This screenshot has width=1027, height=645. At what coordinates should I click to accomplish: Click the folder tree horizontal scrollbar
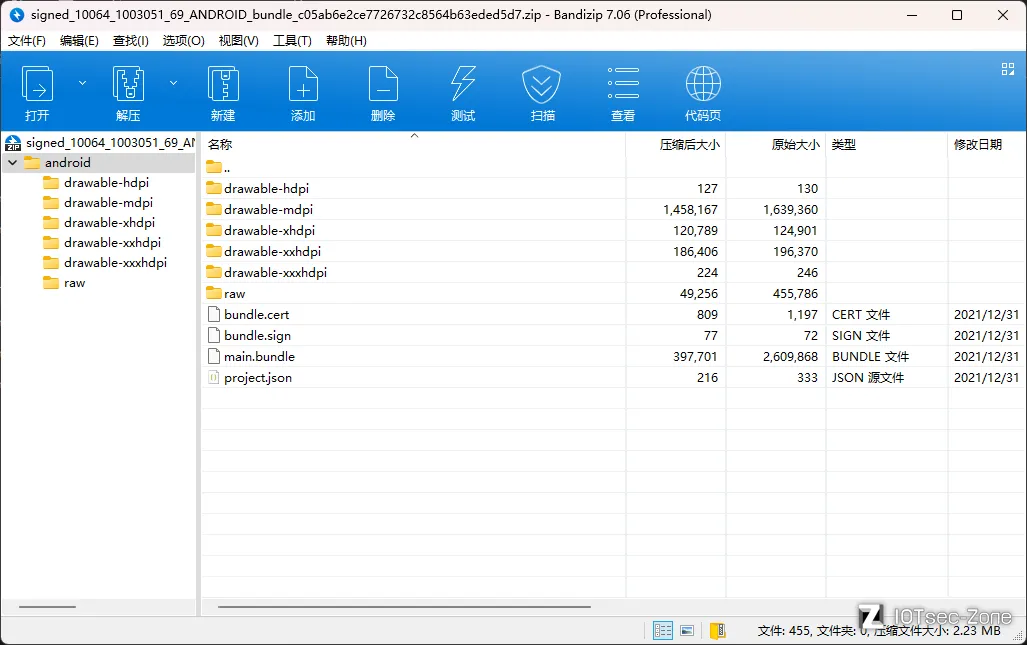point(47,607)
